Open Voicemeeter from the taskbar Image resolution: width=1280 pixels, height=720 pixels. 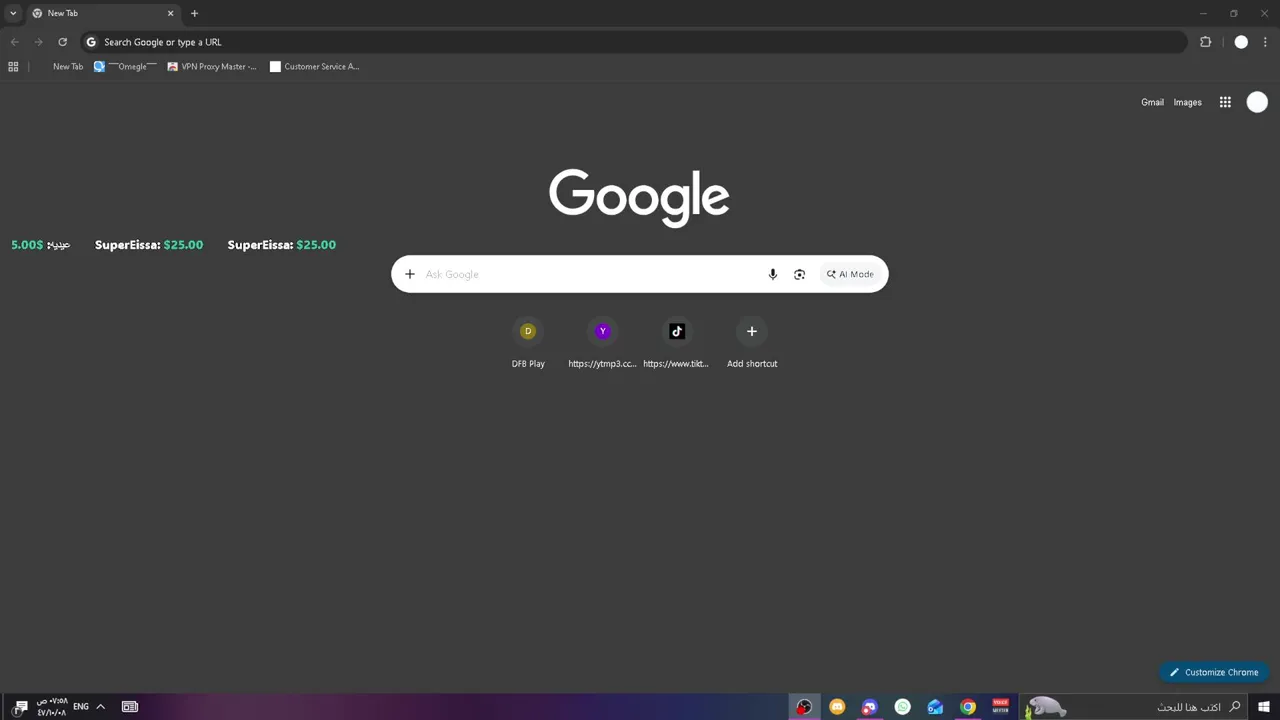tap(1000, 707)
